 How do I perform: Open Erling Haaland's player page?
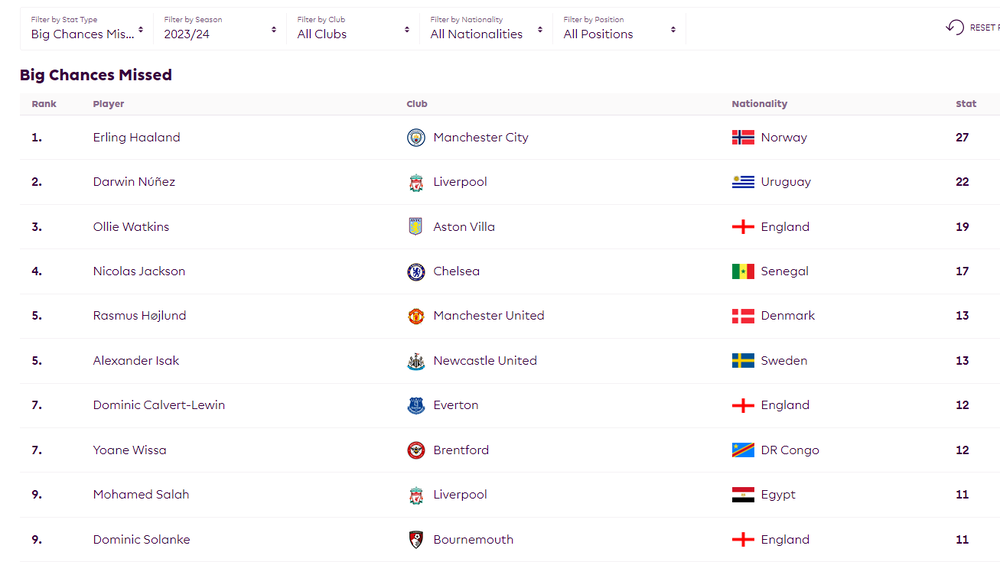[136, 137]
